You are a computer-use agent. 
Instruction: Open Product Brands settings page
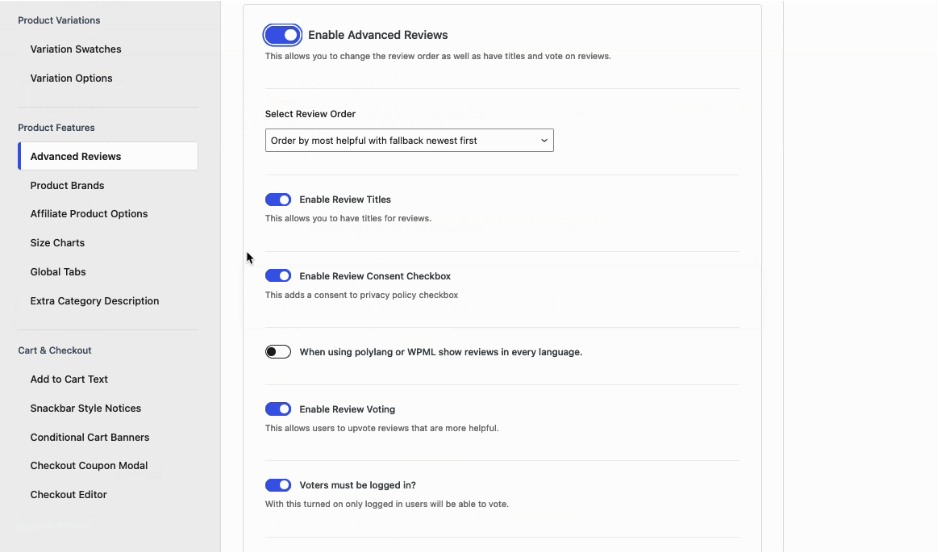67,186
